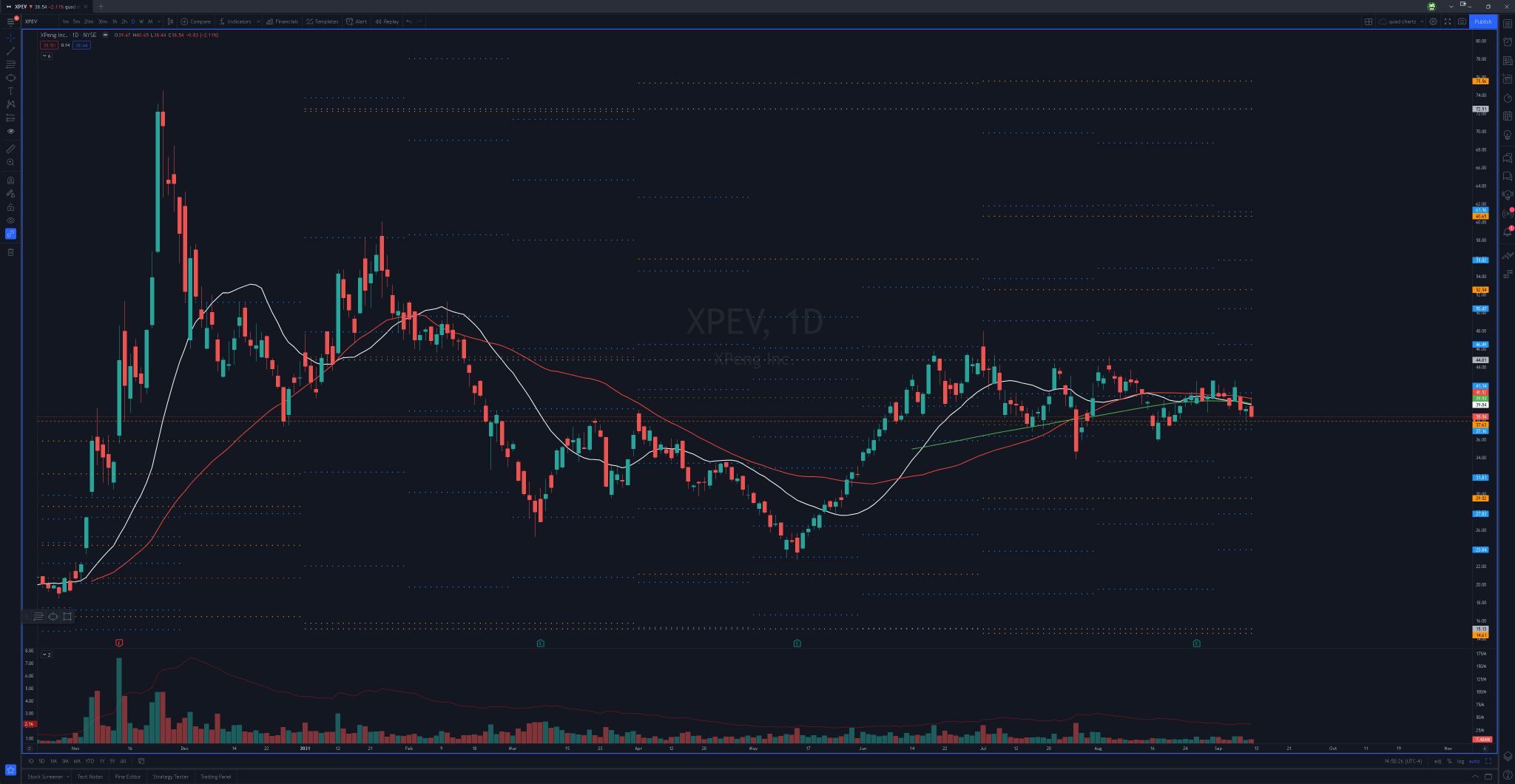Open the Stock Screener tab

point(45,777)
